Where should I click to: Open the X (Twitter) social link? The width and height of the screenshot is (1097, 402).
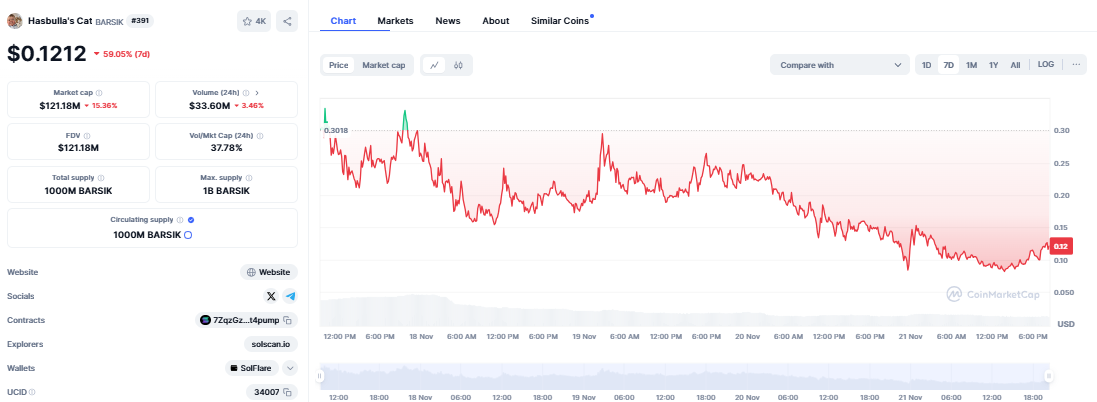(x=271, y=296)
